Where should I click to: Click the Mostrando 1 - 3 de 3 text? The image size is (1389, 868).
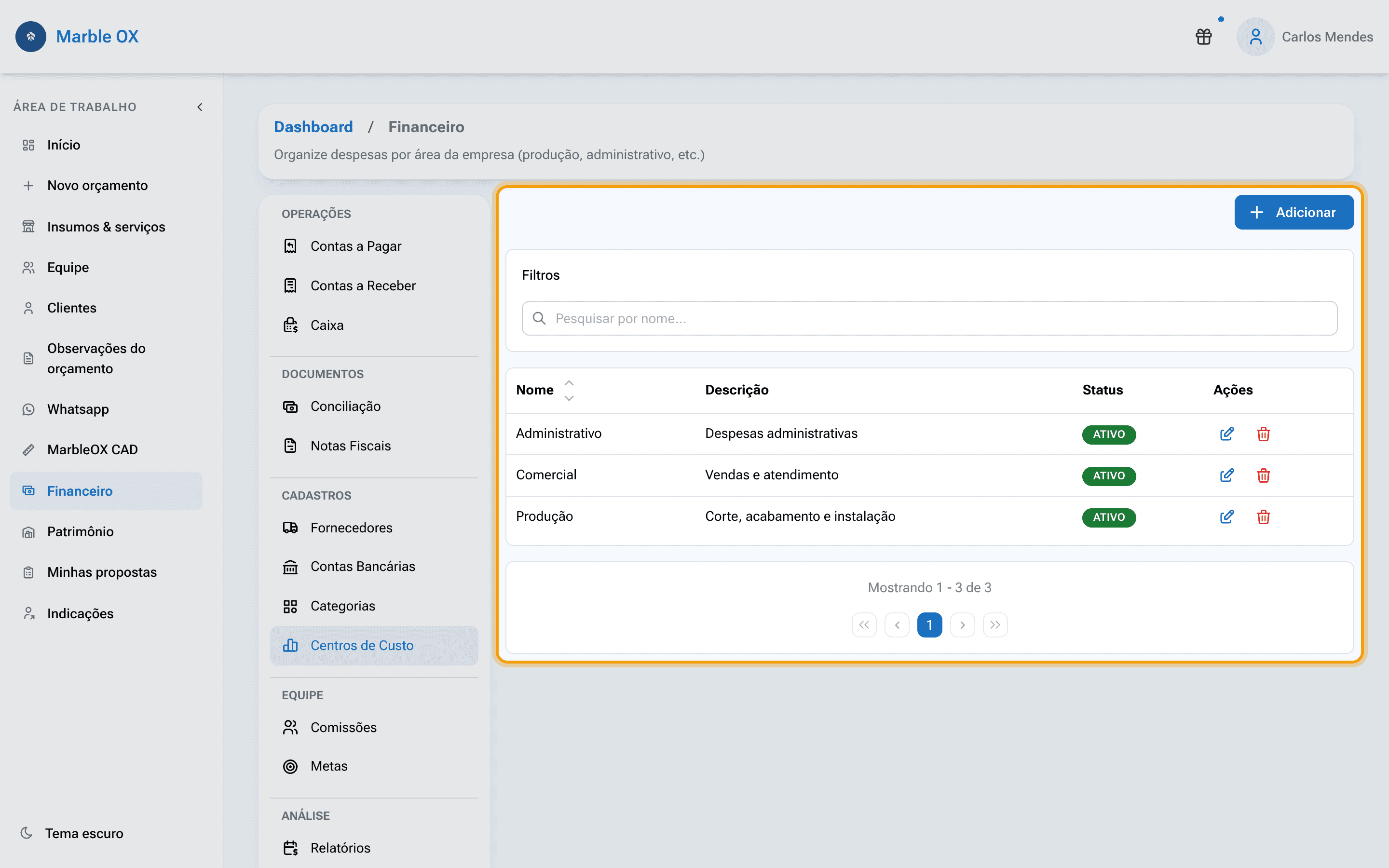(x=929, y=587)
